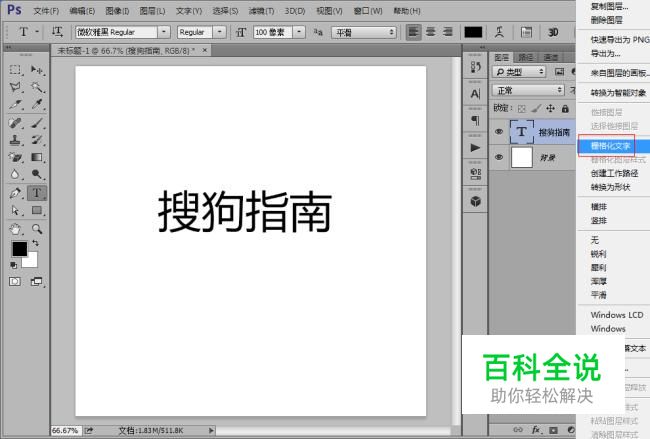Hide the 搜狗指南 text layer
Image resolution: width=650 pixels, height=439 pixels.
[499, 131]
